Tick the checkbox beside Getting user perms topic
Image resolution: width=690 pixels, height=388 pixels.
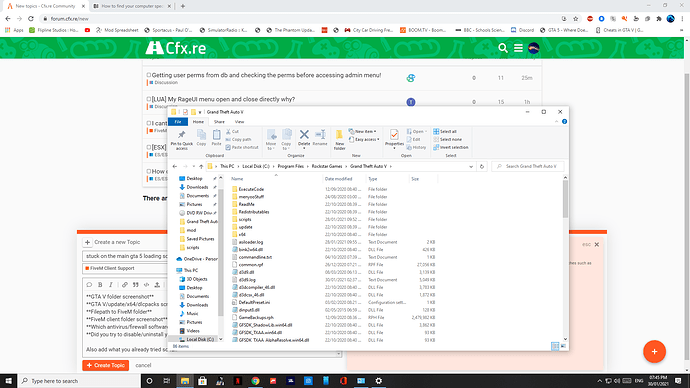coord(149,75)
